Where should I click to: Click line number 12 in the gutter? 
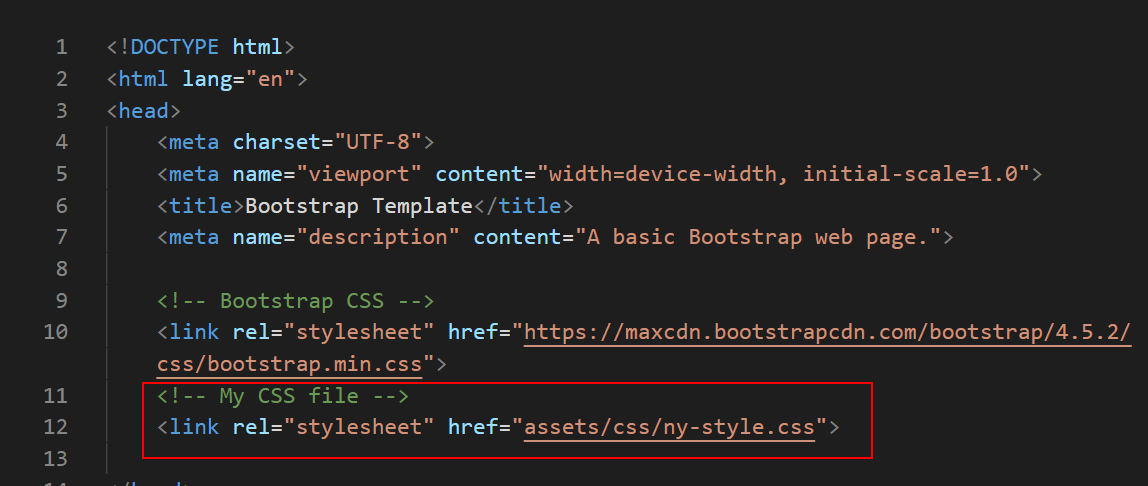pyautogui.click(x=56, y=428)
